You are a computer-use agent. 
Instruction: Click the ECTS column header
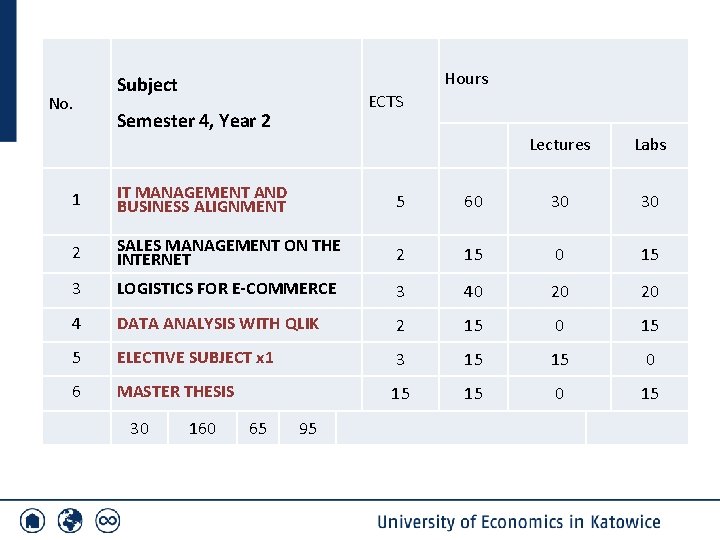[386, 101]
